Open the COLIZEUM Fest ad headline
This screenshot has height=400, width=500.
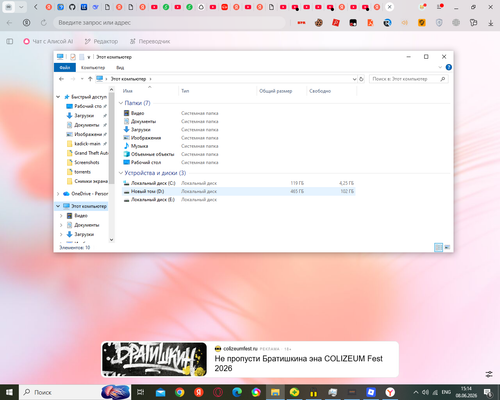(x=299, y=363)
